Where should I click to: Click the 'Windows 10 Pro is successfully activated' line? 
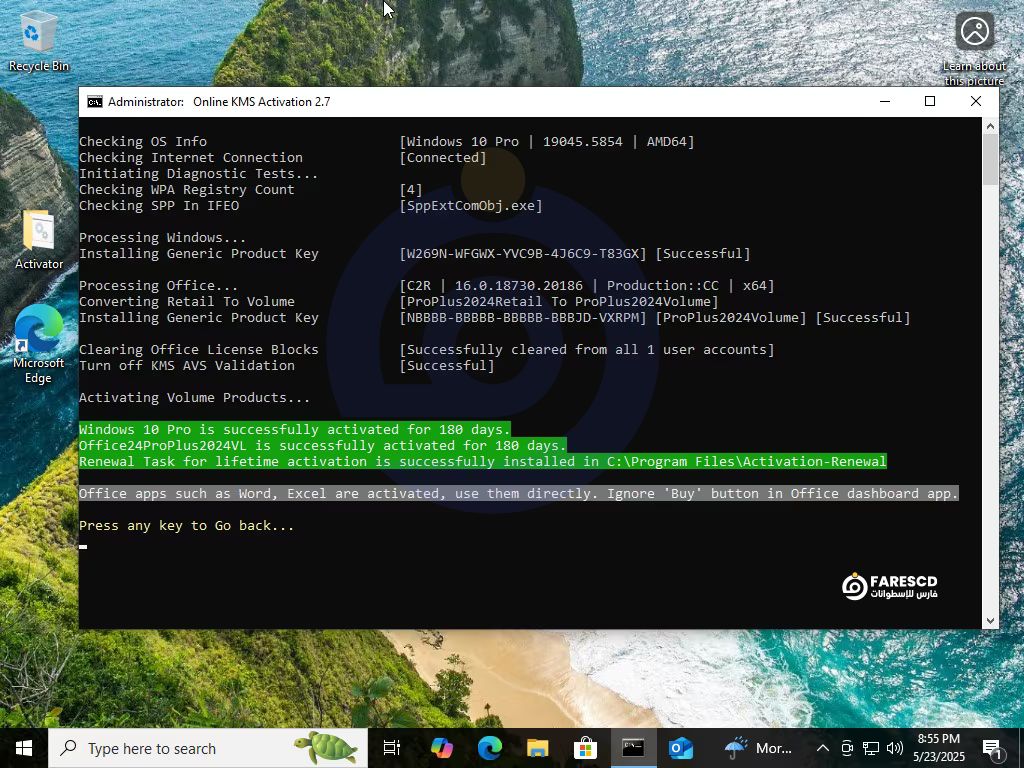pyautogui.click(x=295, y=430)
